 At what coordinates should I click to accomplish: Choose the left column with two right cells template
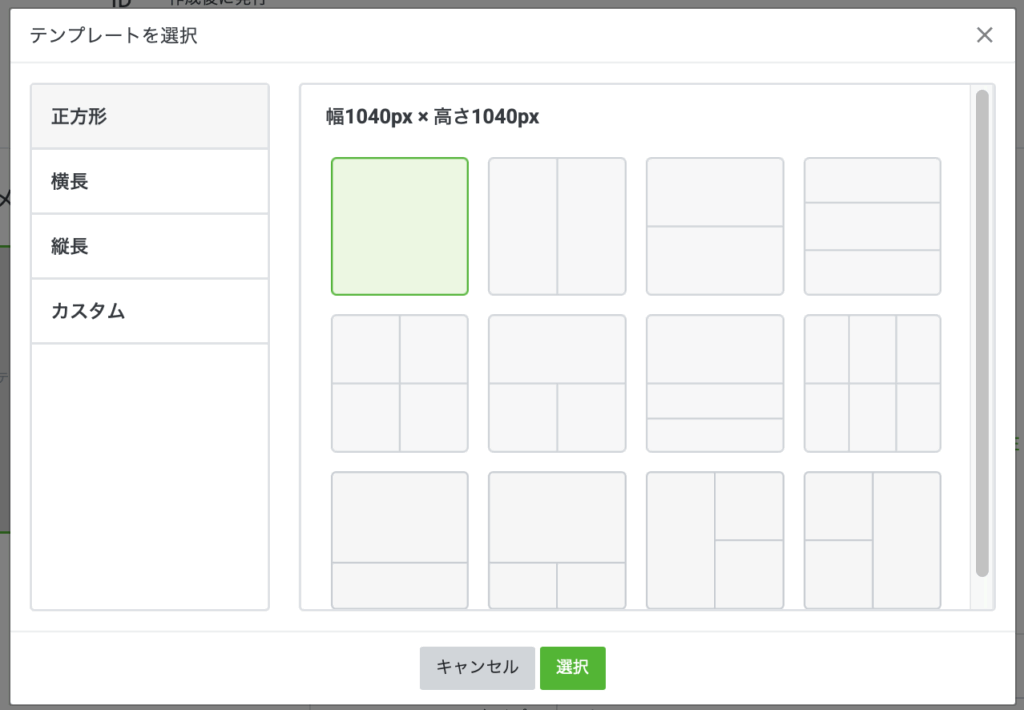click(714, 540)
